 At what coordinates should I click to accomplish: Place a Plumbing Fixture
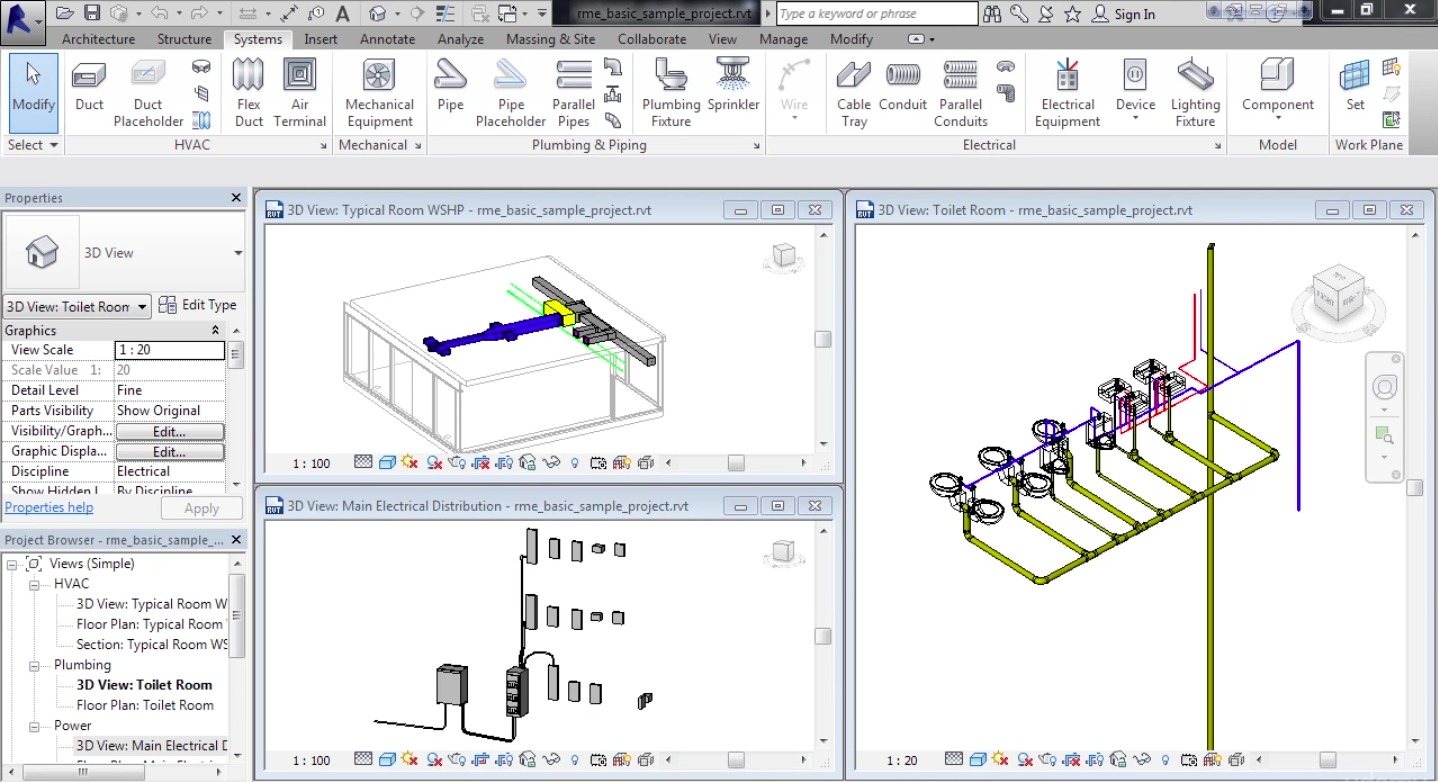[x=669, y=90]
